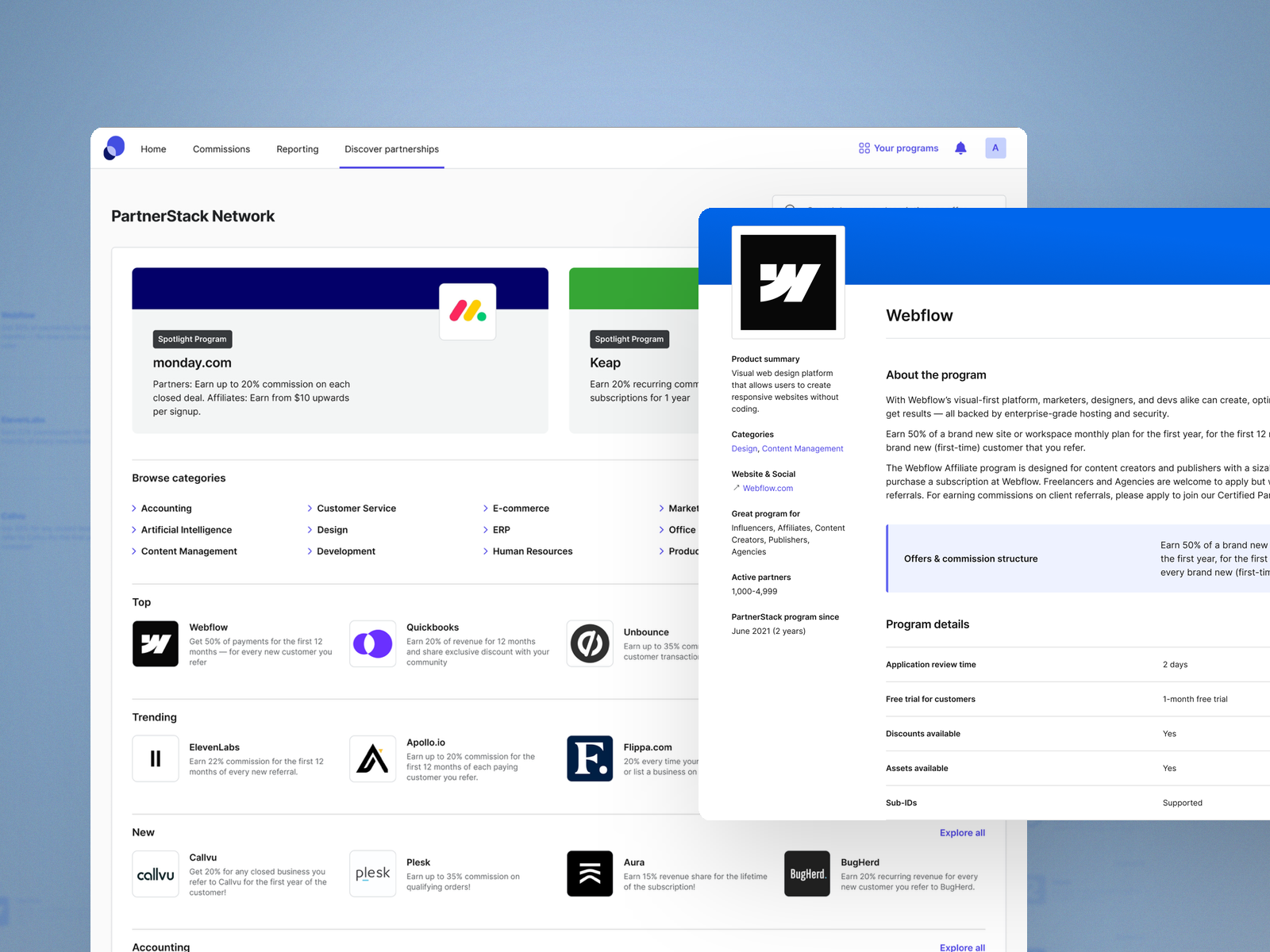Expand the Human Resources category chevron
Viewport: 1270px width, 952px height.
tap(486, 551)
